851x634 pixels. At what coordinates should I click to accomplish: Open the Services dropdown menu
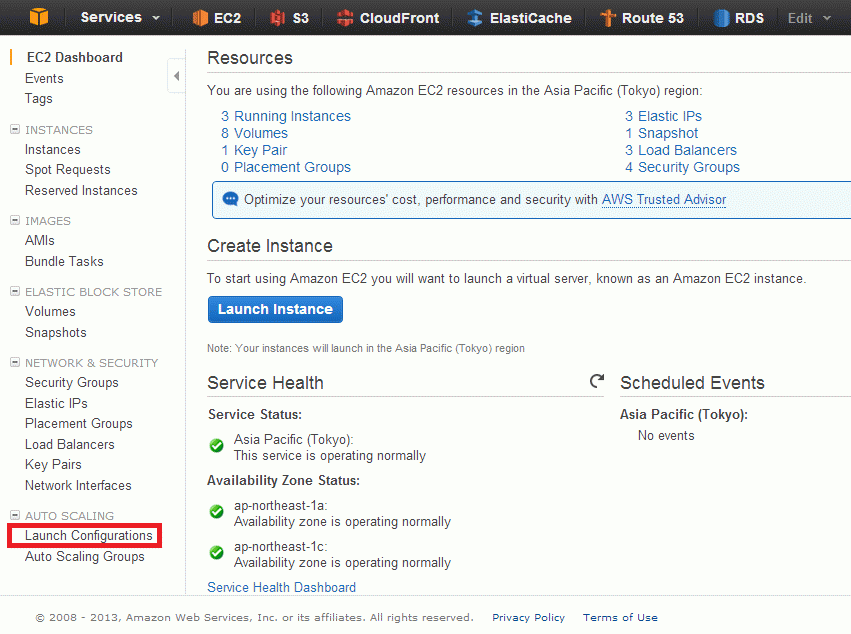120,17
